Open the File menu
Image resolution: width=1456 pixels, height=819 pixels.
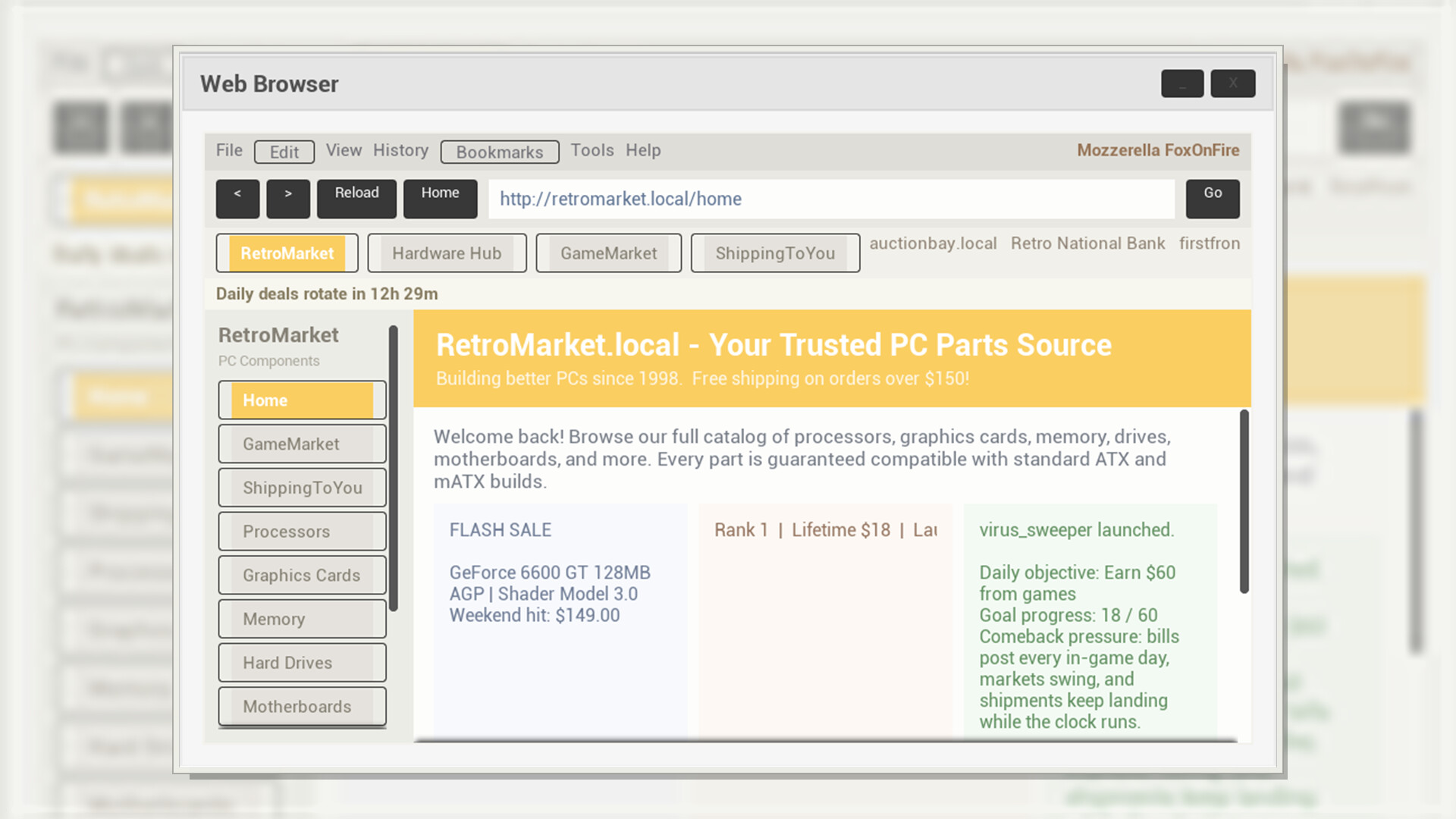point(229,150)
